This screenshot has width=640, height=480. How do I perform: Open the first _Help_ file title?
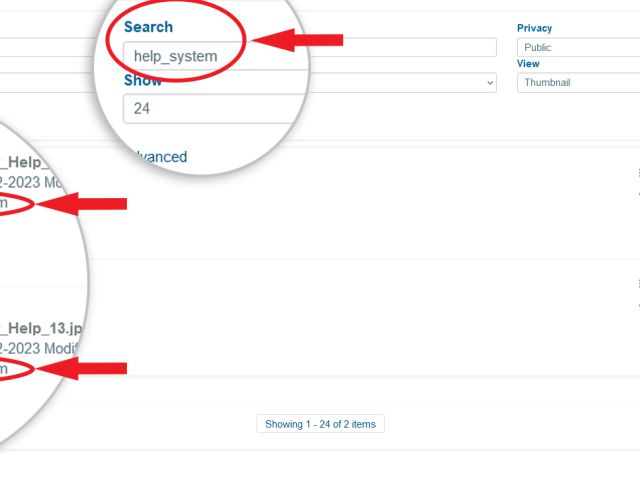(25, 162)
